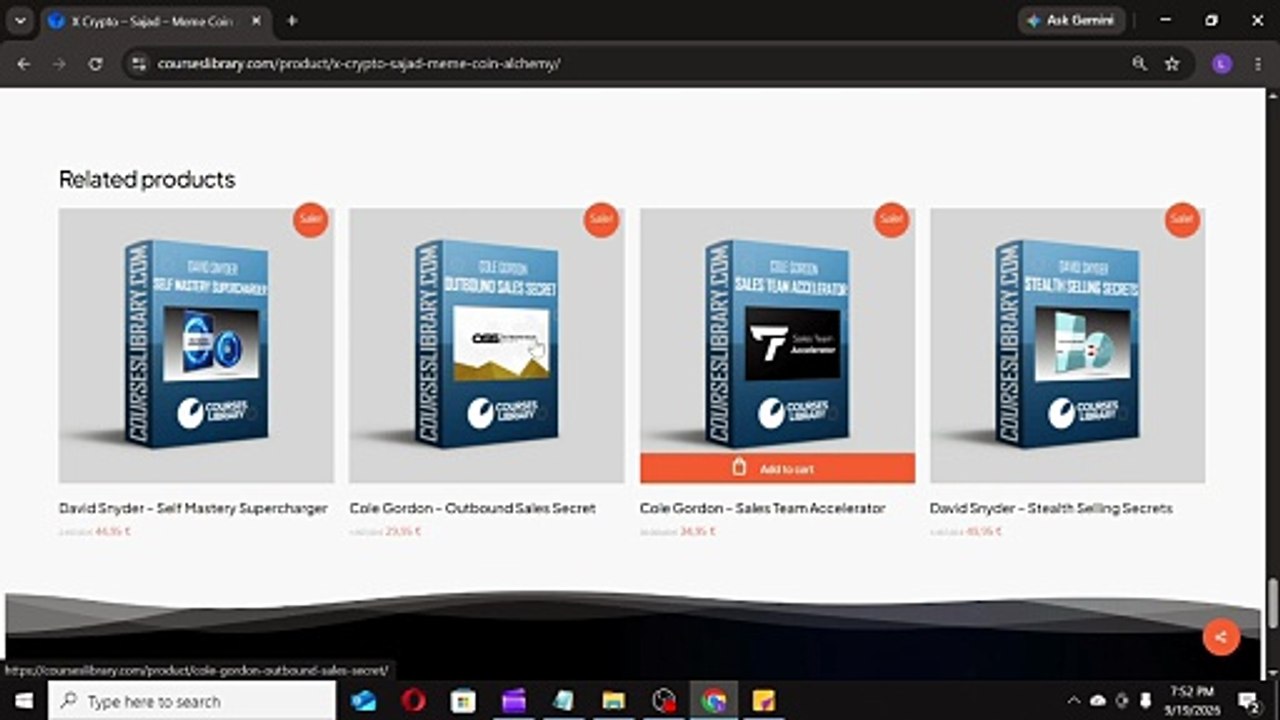This screenshot has width=1280, height=720.
Task: Switch to Google Chrome on taskbar
Action: click(x=714, y=701)
